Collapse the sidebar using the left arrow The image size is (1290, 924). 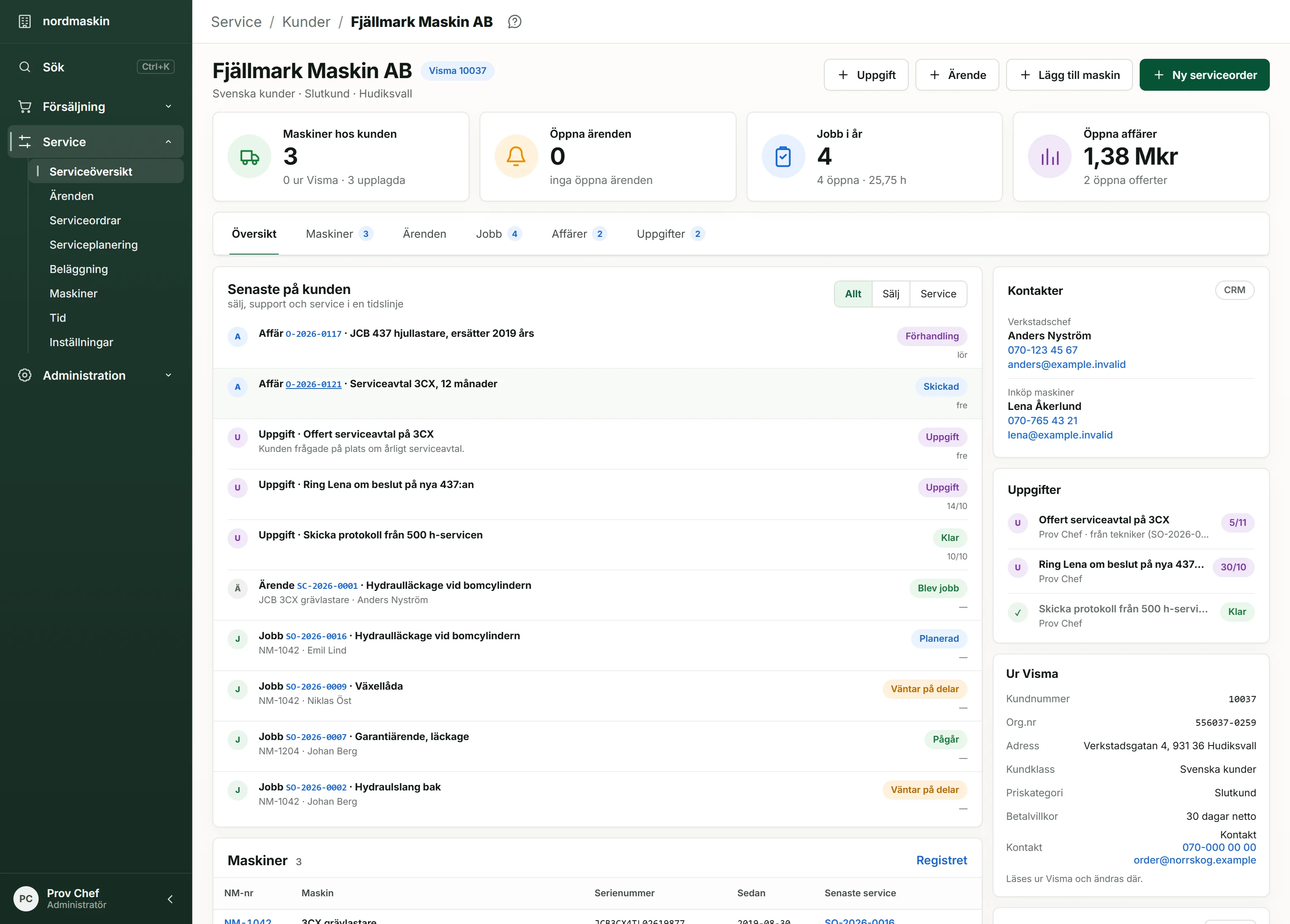[170, 899]
